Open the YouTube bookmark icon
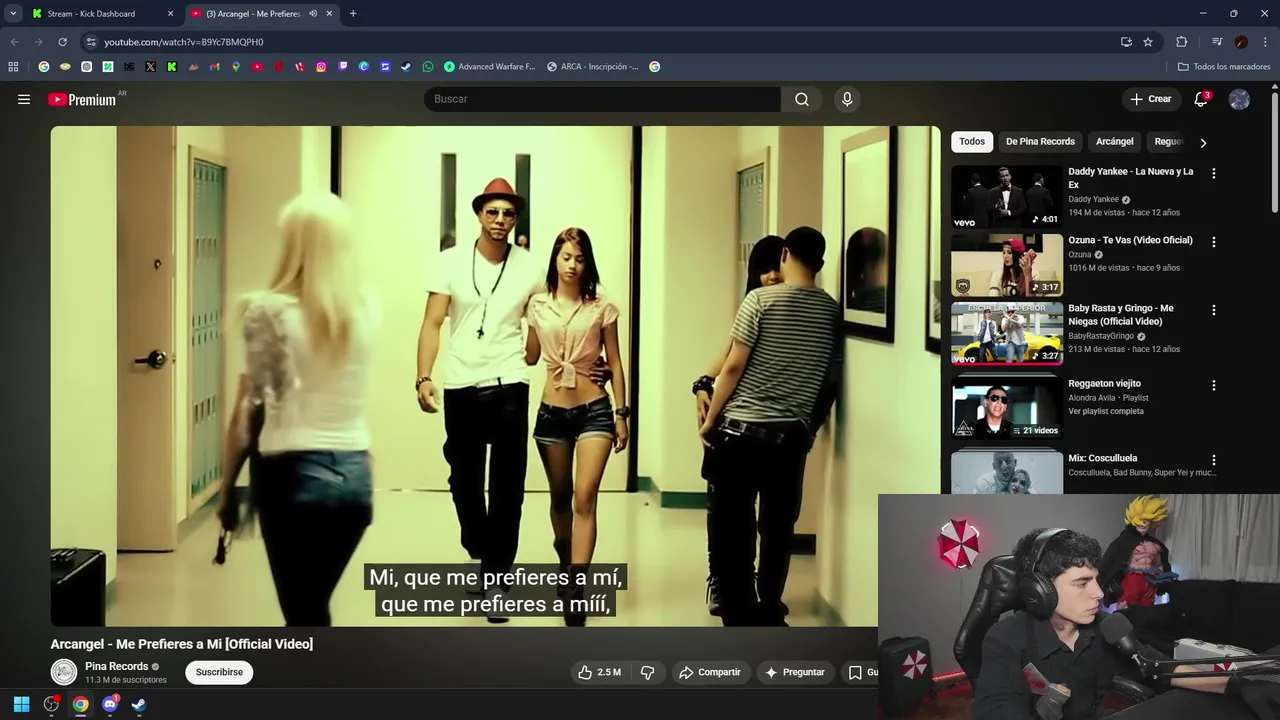The image size is (1280, 720). [258, 67]
